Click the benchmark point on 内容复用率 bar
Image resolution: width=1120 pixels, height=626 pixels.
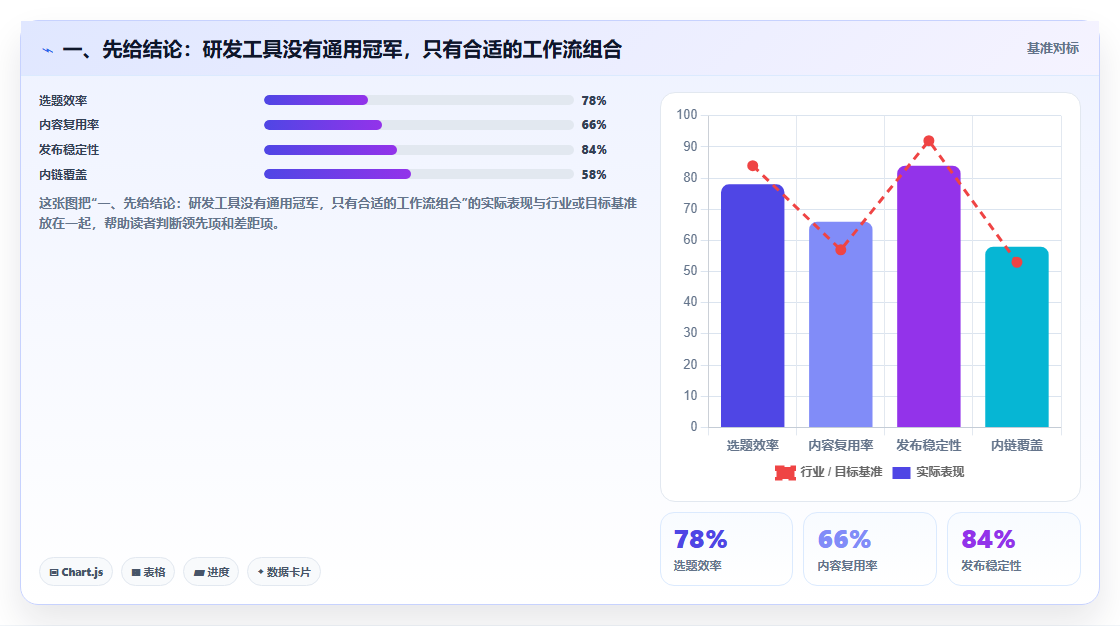(x=841, y=249)
